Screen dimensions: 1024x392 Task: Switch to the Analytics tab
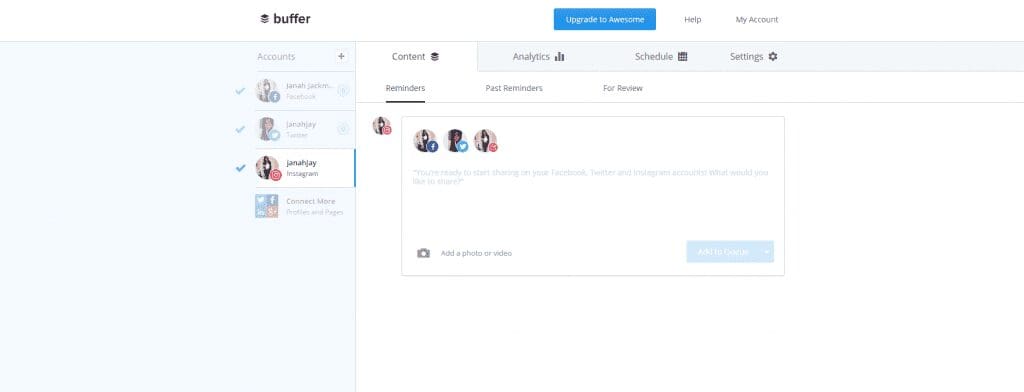pos(538,56)
